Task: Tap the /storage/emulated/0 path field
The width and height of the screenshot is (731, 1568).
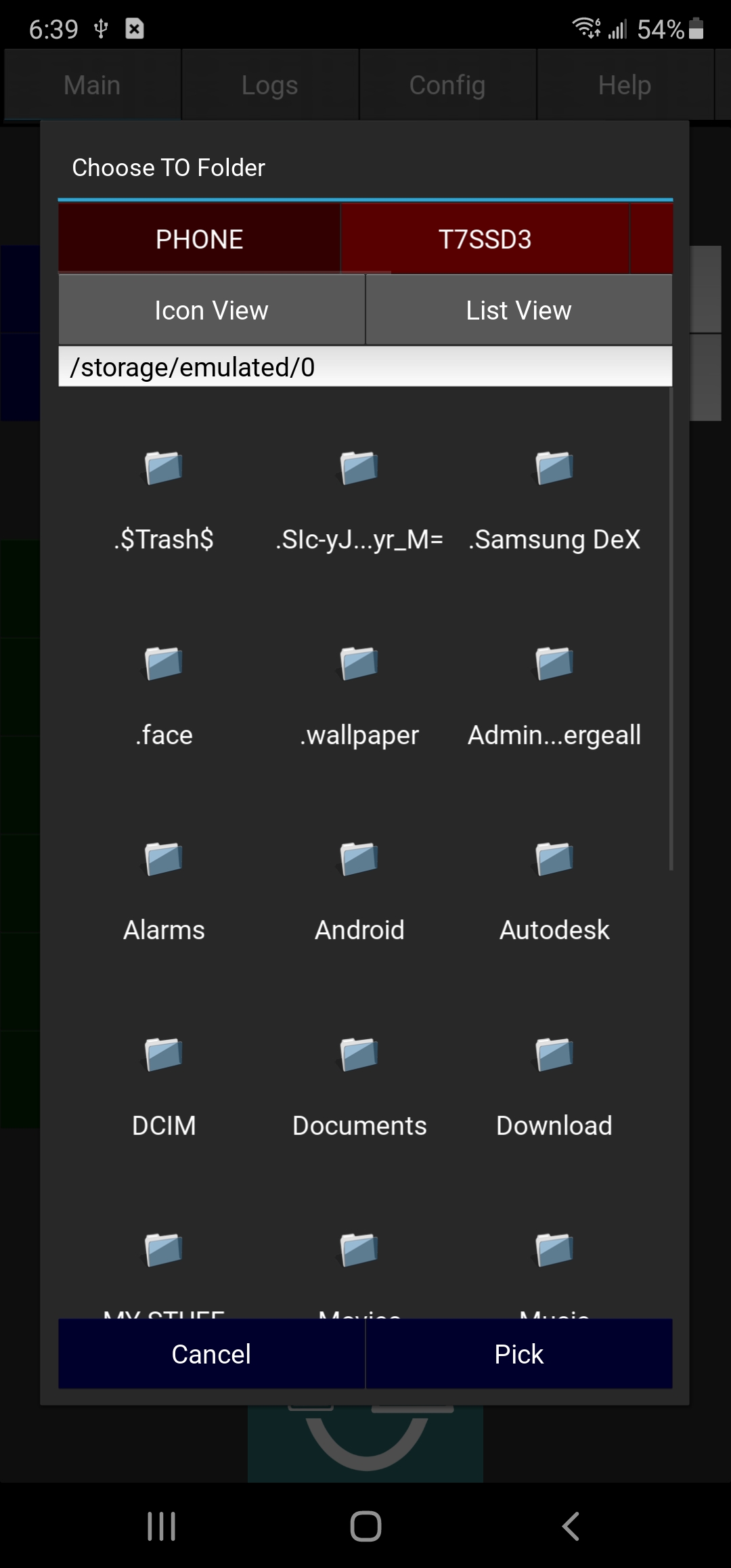Action: tap(365, 367)
